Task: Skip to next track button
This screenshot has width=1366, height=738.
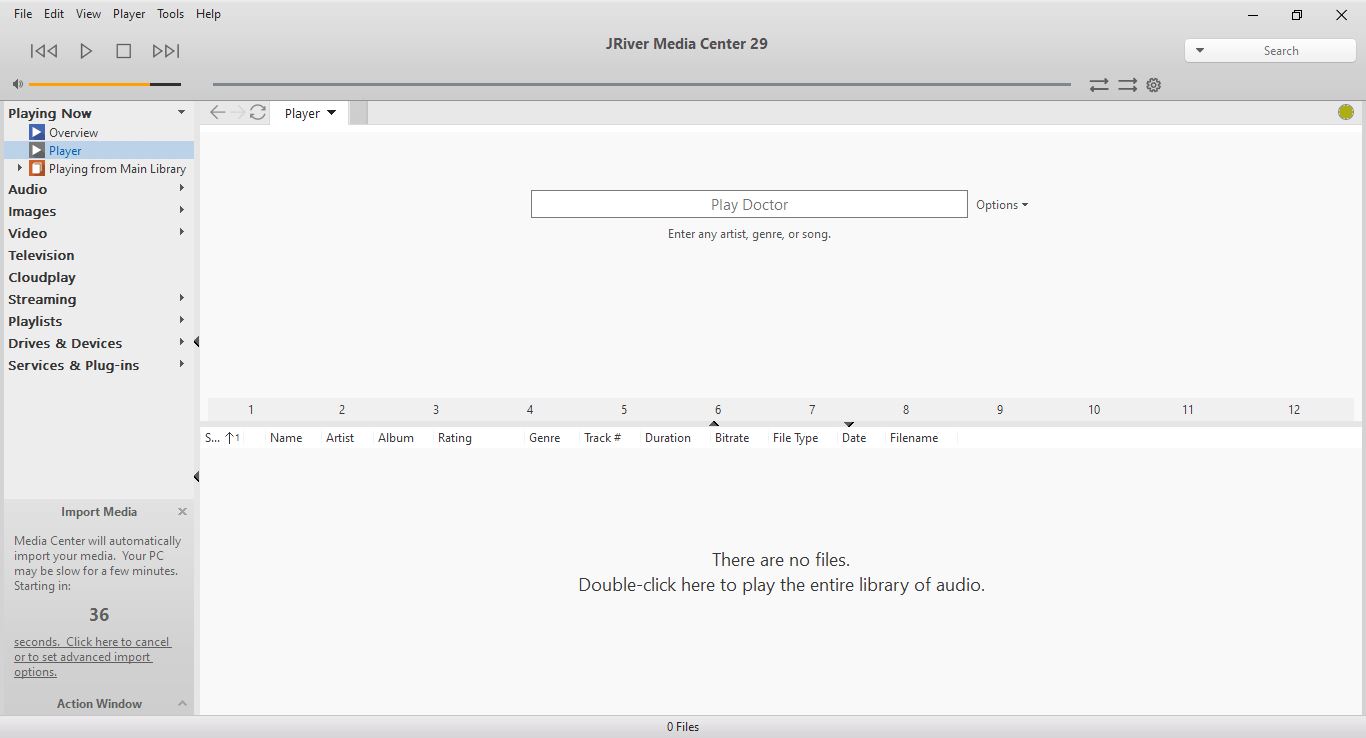Action: pyautogui.click(x=166, y=51)
